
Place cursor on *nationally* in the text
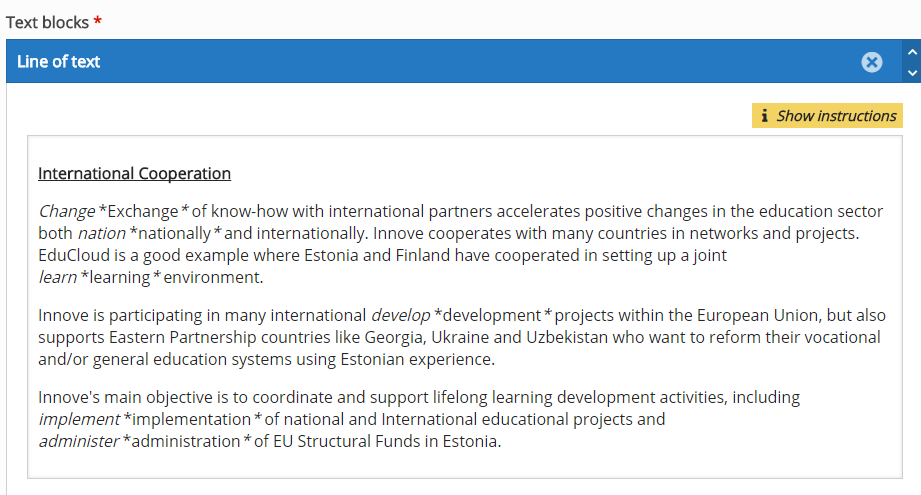(x=175, y=234)
